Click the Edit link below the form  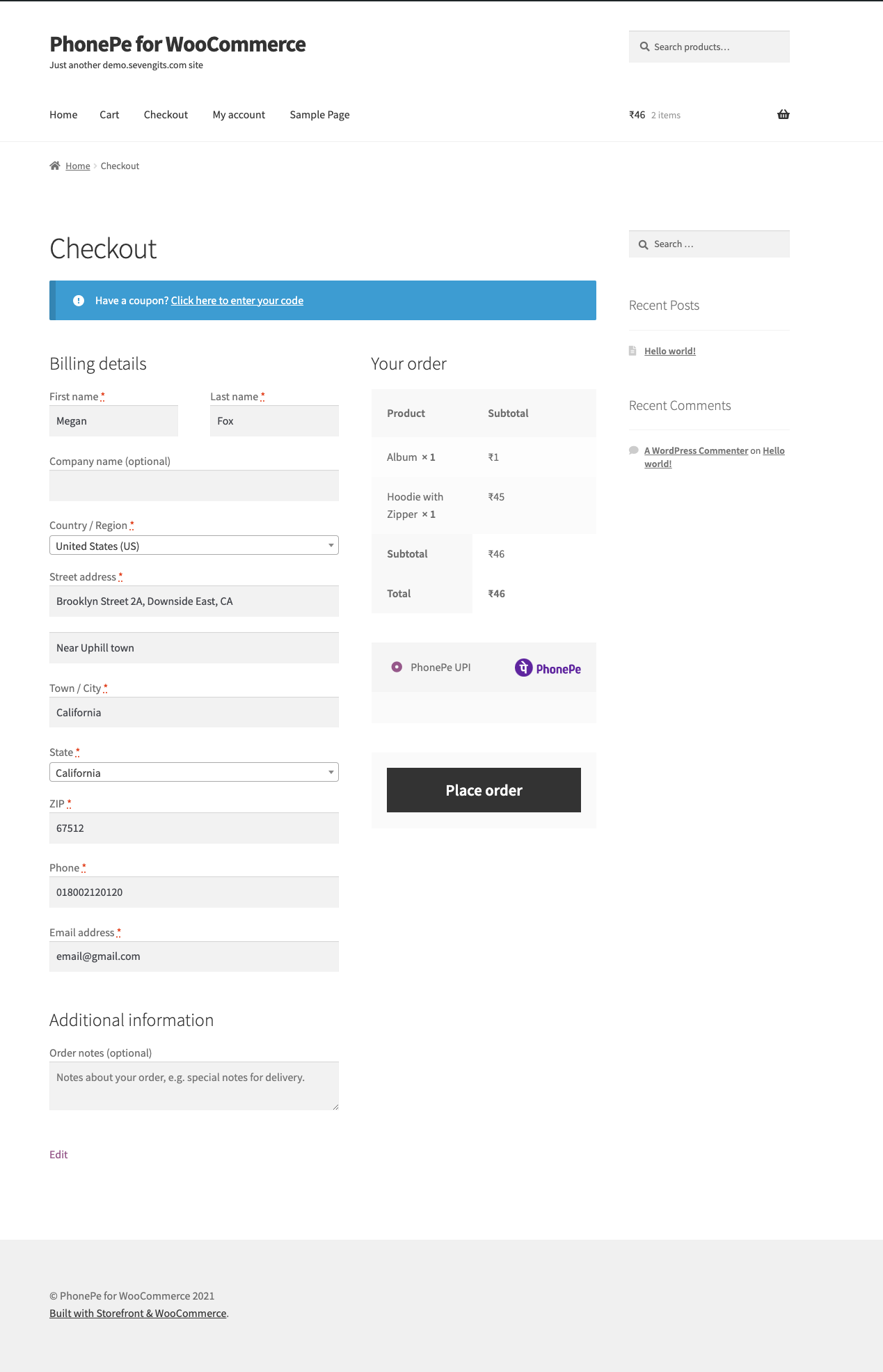pos(58,1155)
